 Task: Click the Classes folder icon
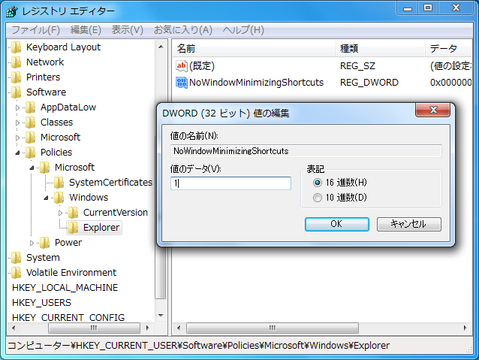pos(30,122)
